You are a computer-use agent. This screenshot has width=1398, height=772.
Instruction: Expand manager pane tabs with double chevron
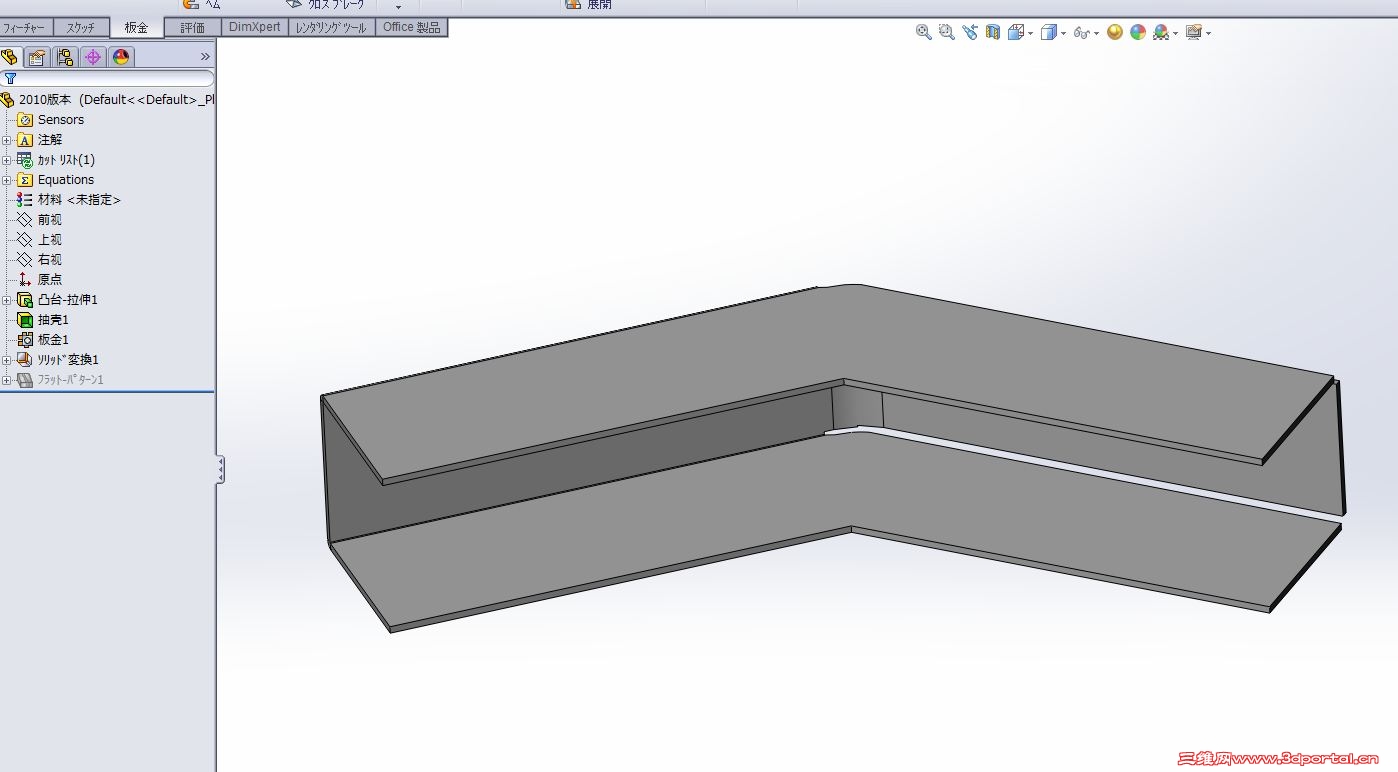click(205, 57)
